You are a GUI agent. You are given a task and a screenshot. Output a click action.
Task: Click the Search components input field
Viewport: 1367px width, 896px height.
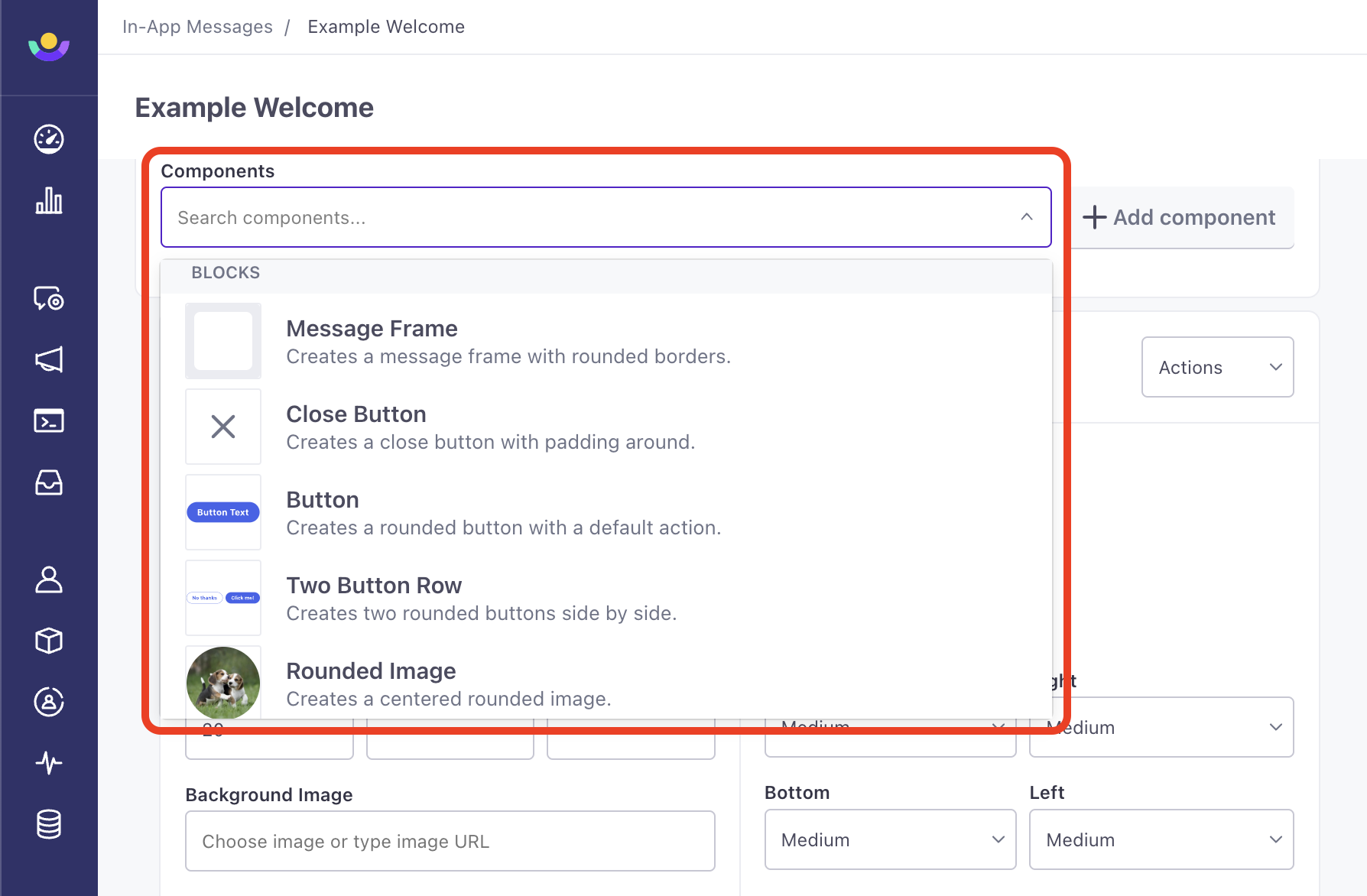tap(606, 217)
